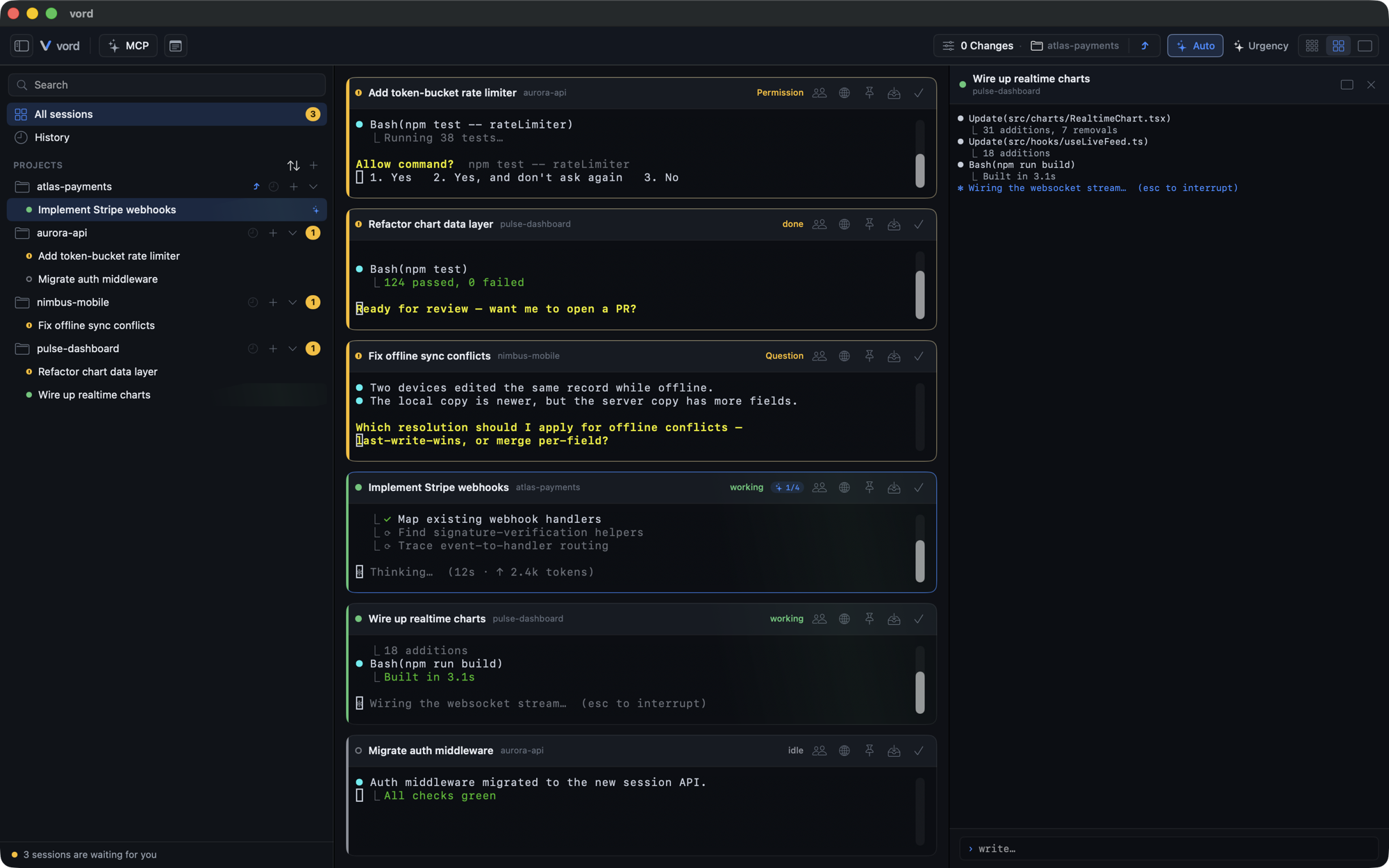Archive the Refactor chart data layer card
1389x868 pixels.
[x=894, y=224]
